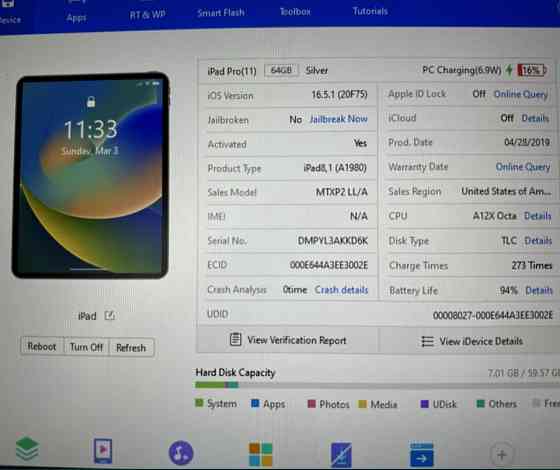Click the Silver color label
The image size is (560, 470).
[316, 70]
